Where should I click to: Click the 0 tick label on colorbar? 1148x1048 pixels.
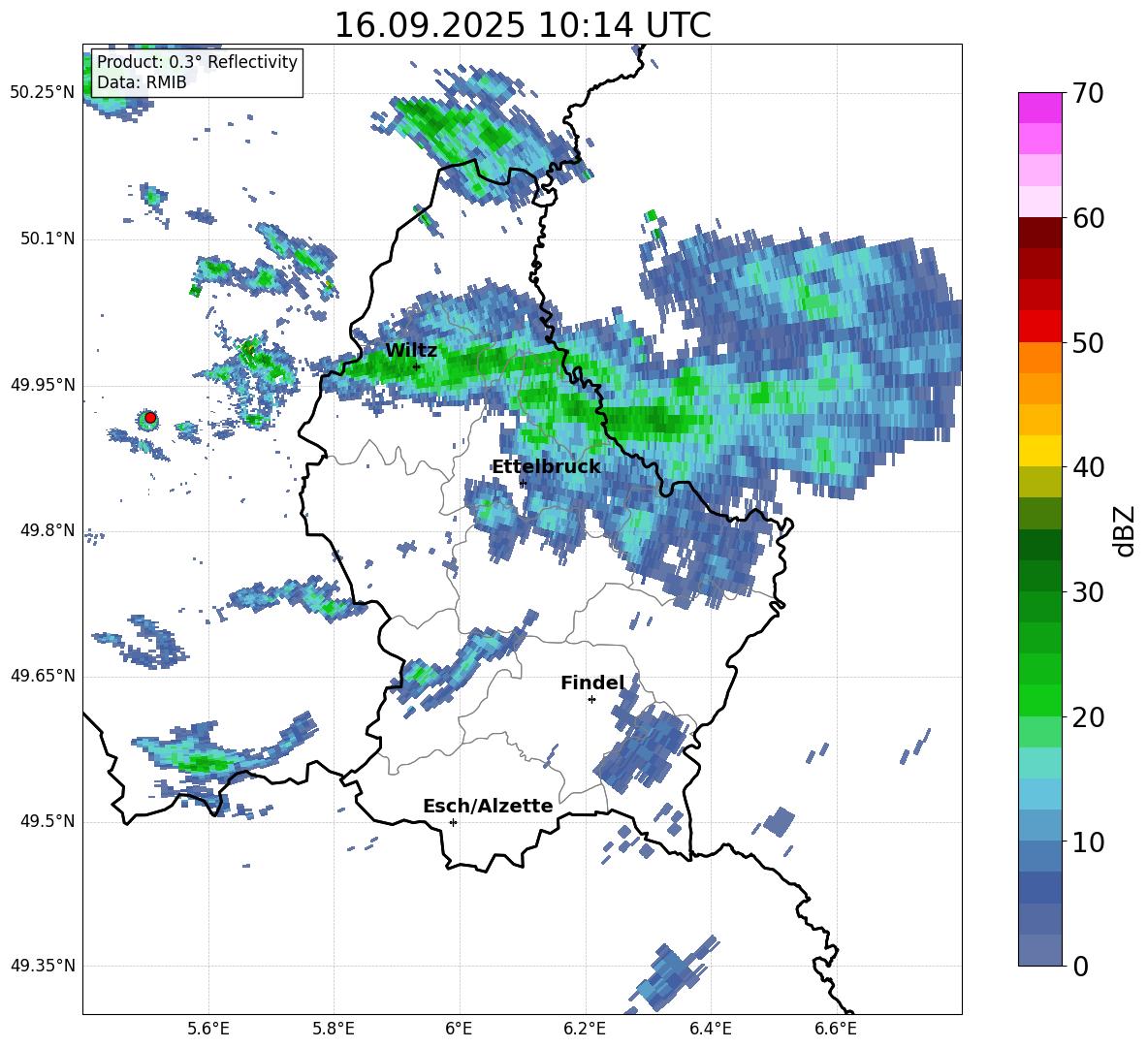[1080, 967]
